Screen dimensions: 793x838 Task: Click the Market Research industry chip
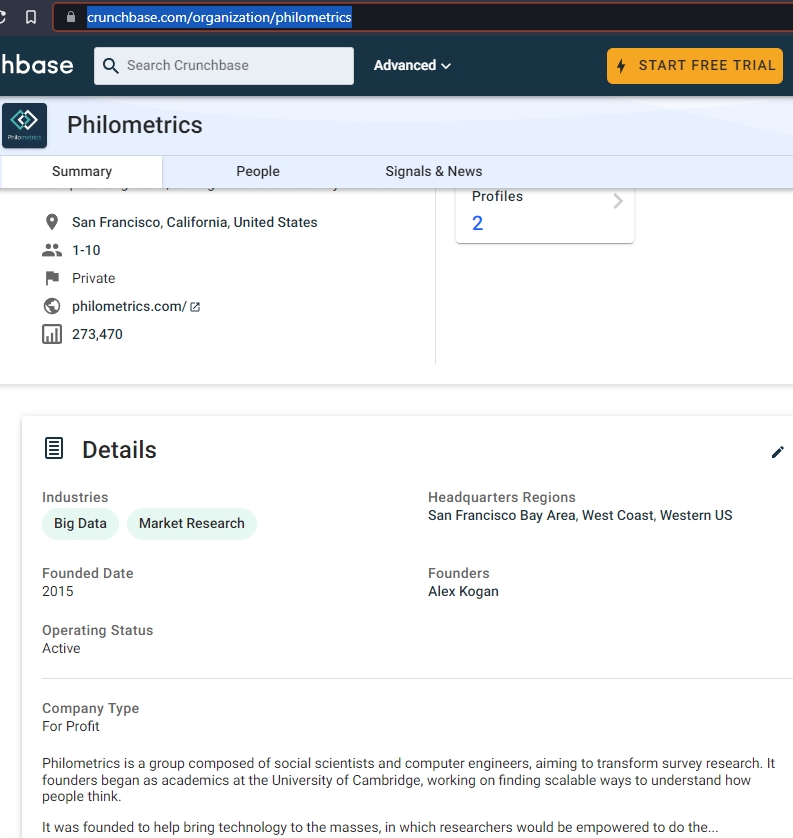pyautogui.click(x=192, y=524)
